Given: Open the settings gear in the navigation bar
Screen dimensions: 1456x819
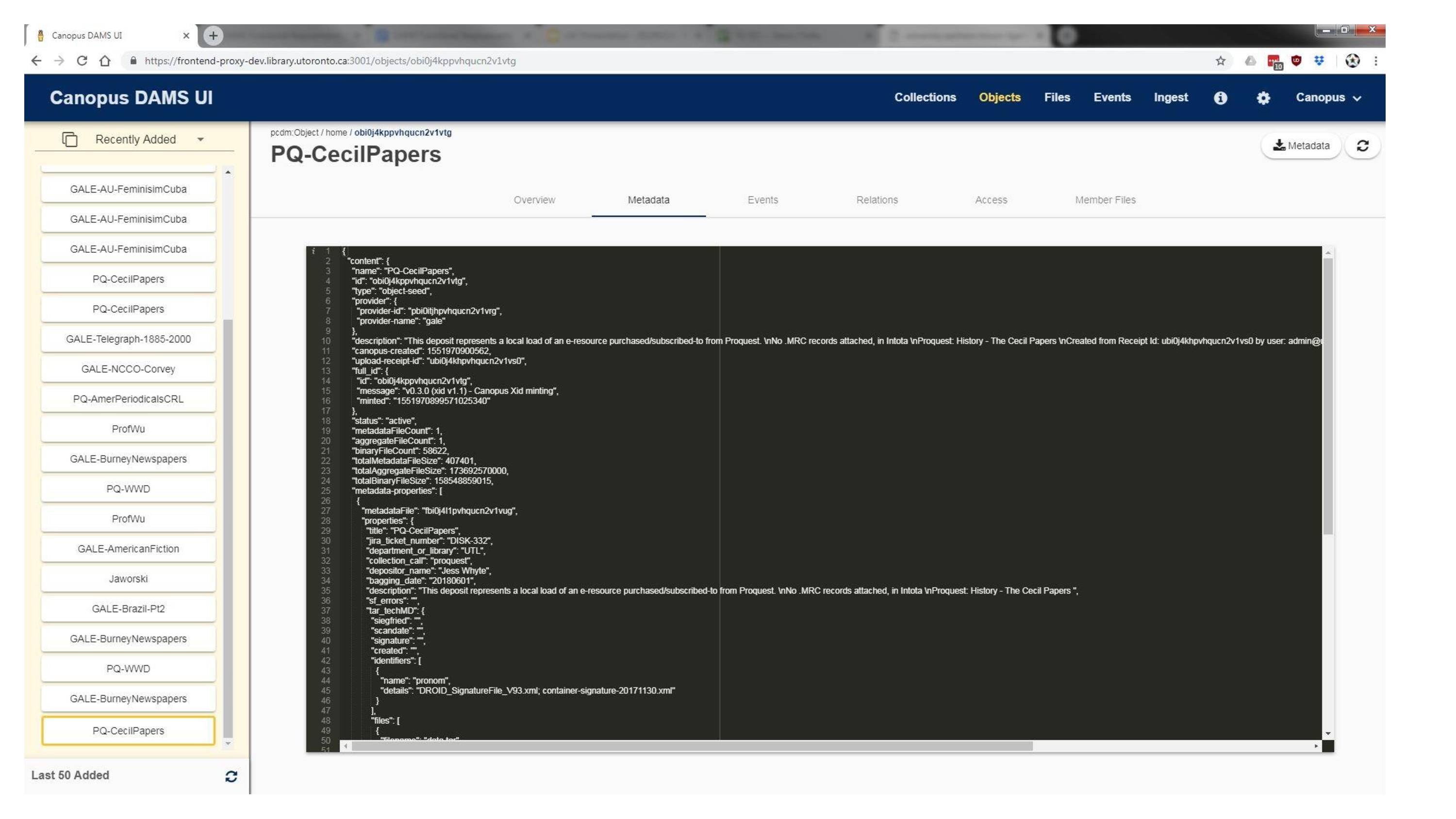Looking at the screenshot, I should [x=1263, y=98].
